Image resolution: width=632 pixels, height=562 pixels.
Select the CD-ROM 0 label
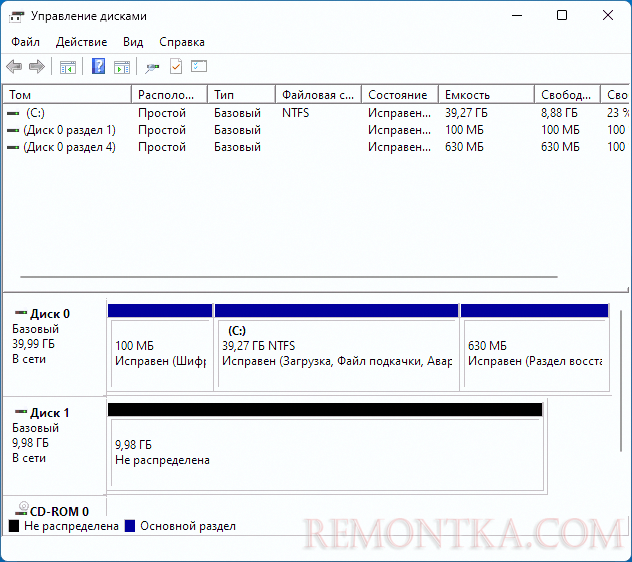pos(59,511)
